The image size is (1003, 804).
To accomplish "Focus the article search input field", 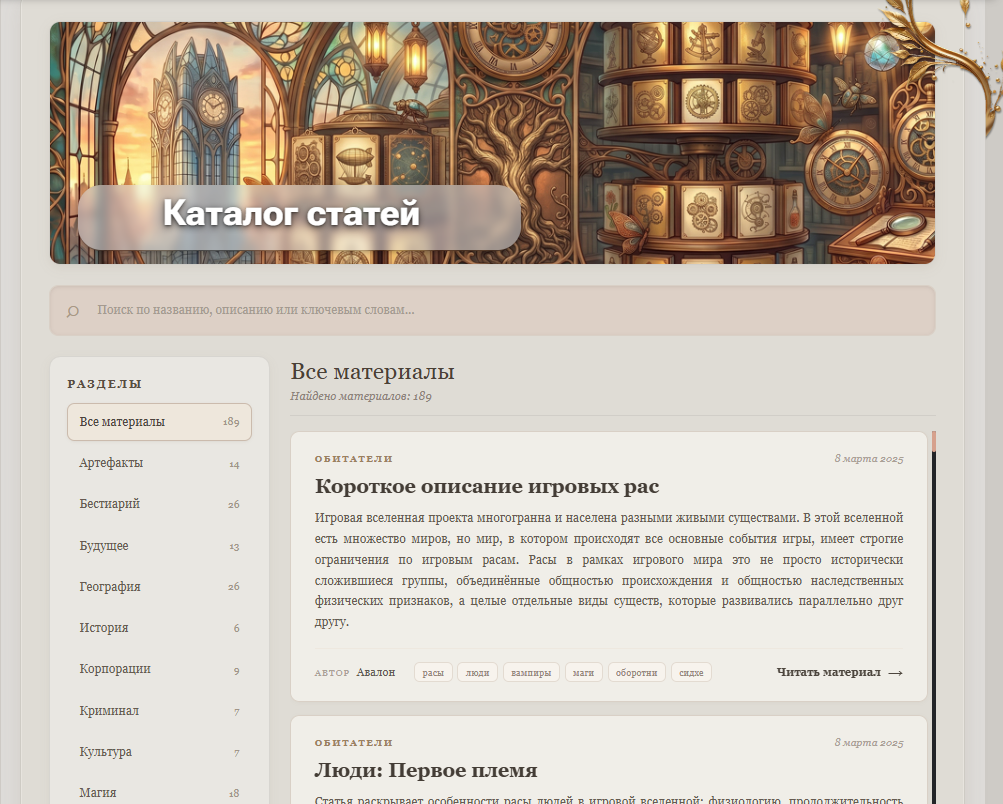I will tap(492, 310).
